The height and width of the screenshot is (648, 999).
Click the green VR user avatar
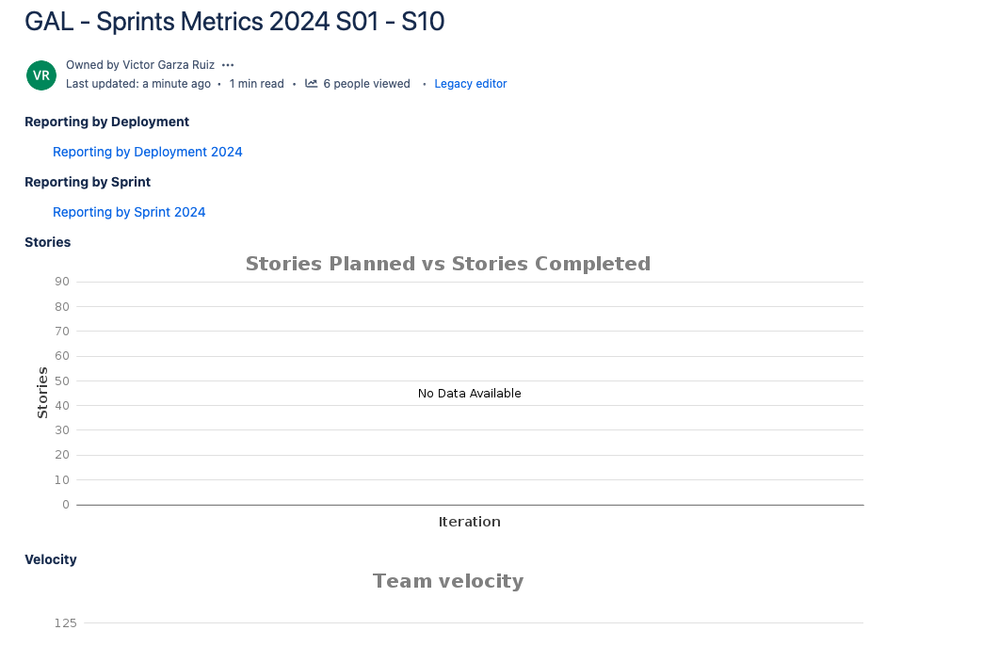pos(41,75)
